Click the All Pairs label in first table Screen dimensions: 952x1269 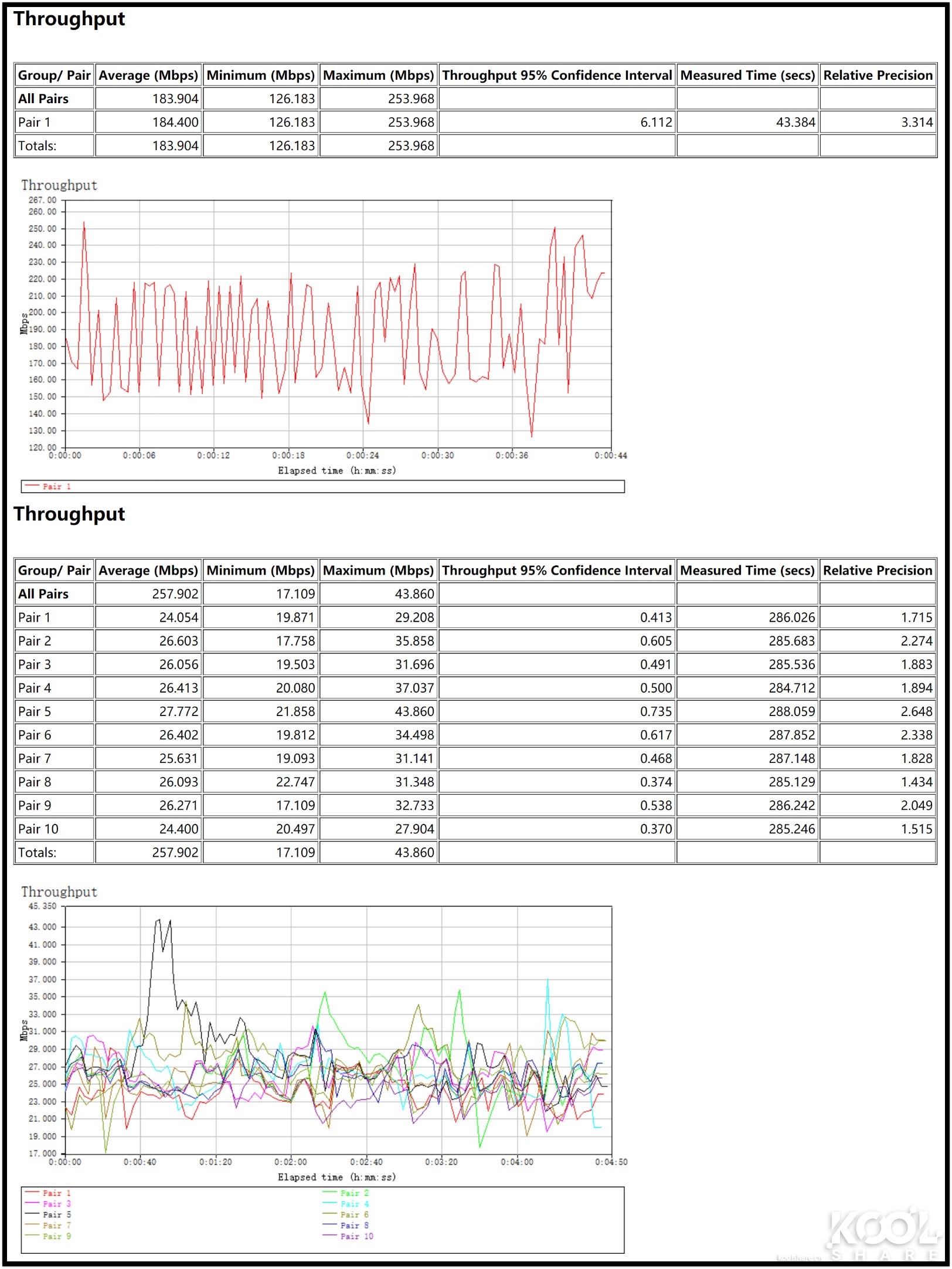pos(43,99)
